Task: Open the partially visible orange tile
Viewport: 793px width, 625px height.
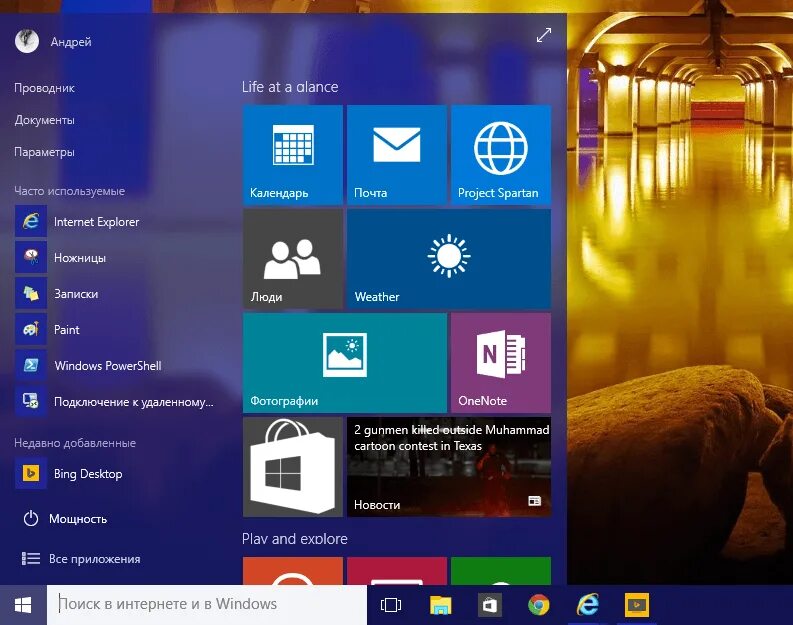Action: [x=293, y=571]
